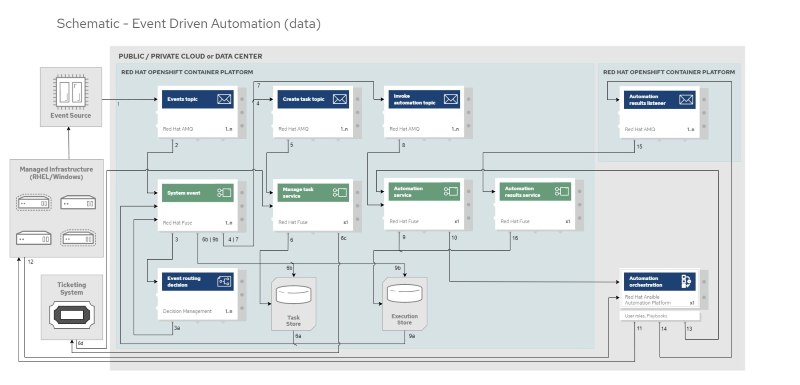
Task: Click the '3a' step label
Action: coord(177,328)
